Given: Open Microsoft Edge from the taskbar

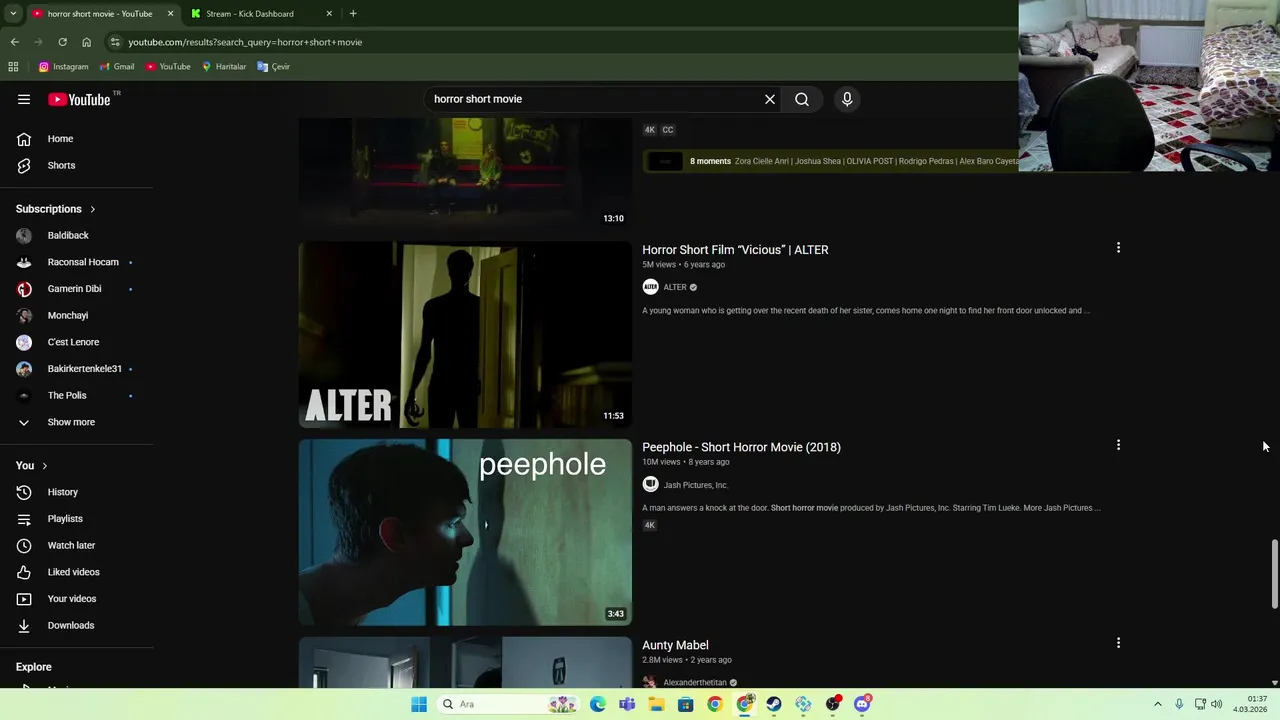Looking at the screenshot, I should [x=597, y=704].
